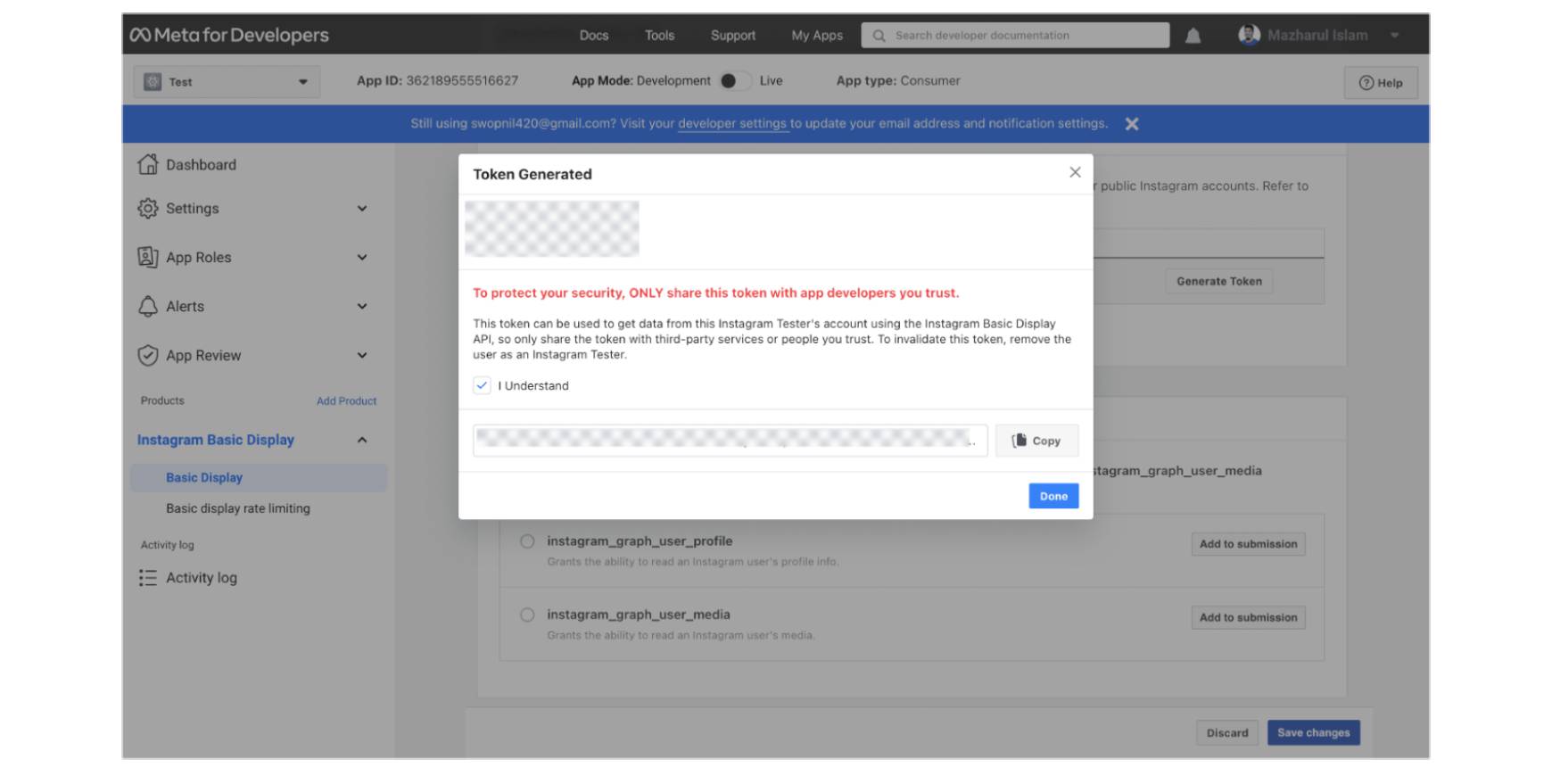Open the Activity log page
This screenshot has width=1552, height=784.
pyautogui.click(x=202, y=578)
